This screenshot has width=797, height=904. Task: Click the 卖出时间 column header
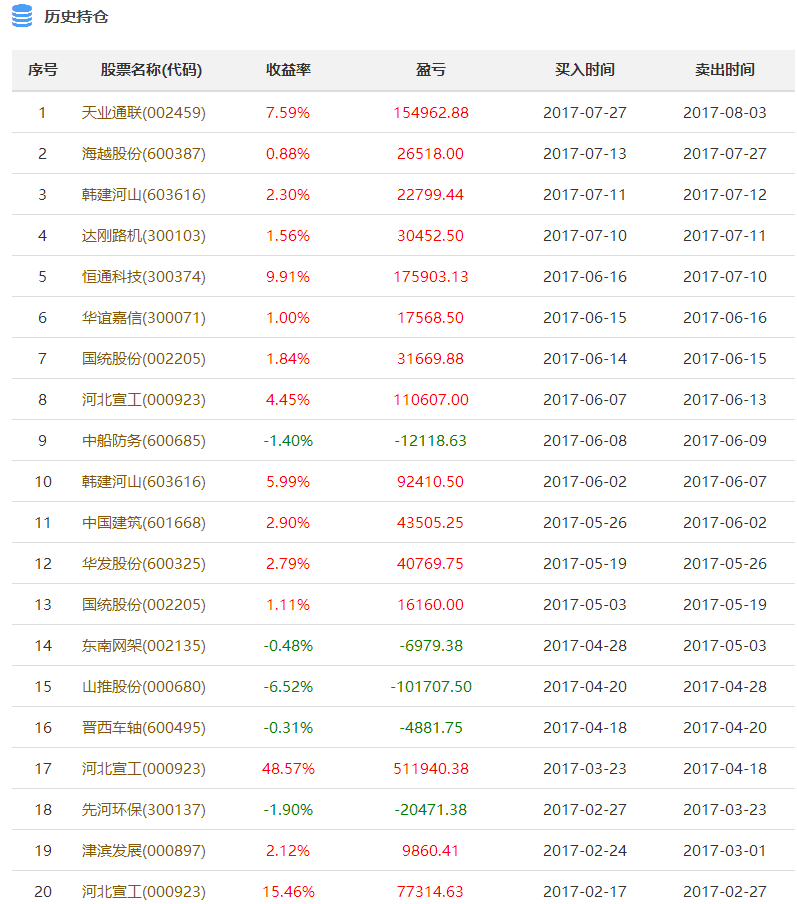point(724,70)
